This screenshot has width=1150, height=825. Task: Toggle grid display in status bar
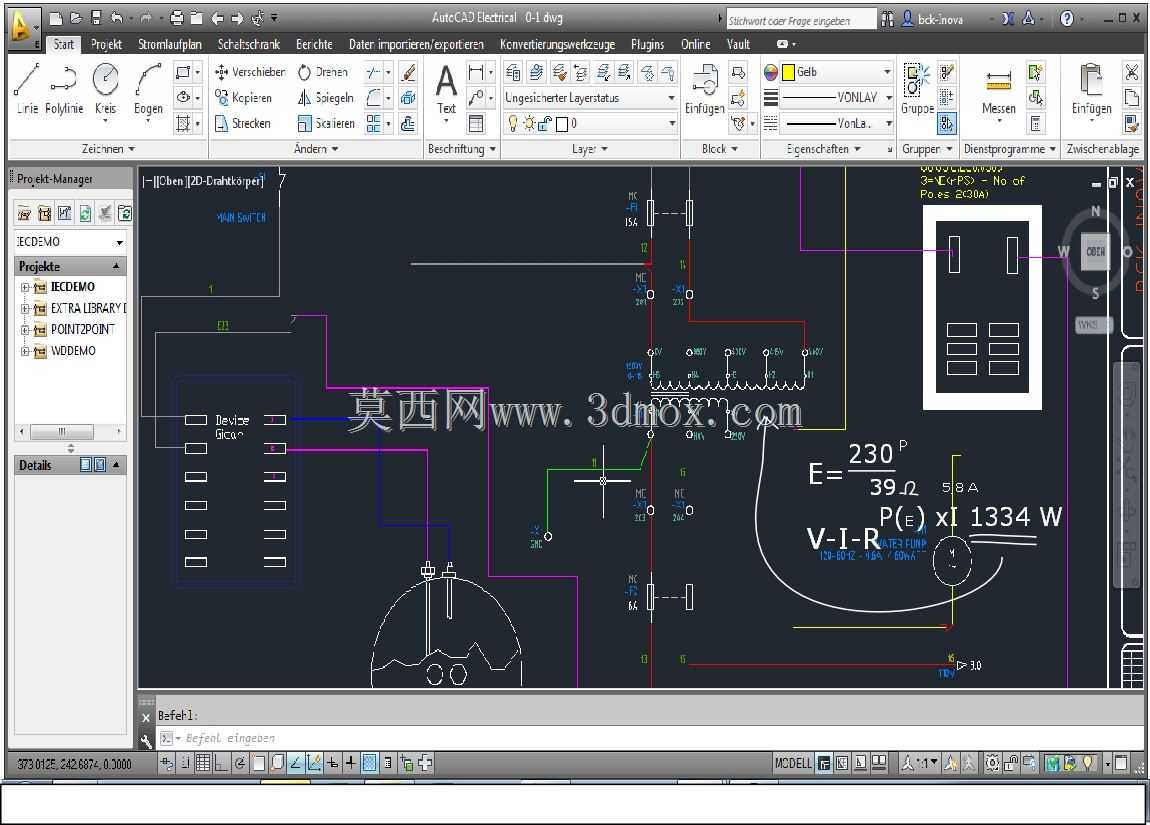[x=203, y=763]
